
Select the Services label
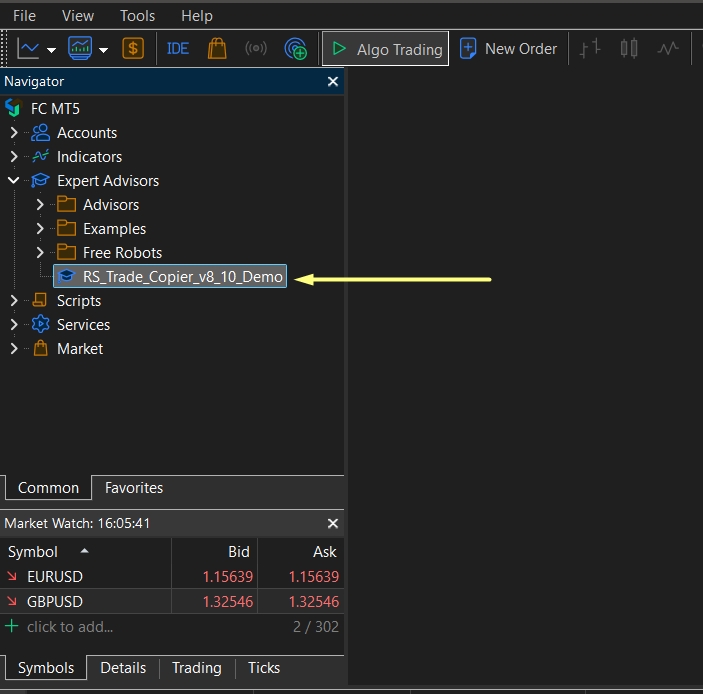(x=83, y=325)
